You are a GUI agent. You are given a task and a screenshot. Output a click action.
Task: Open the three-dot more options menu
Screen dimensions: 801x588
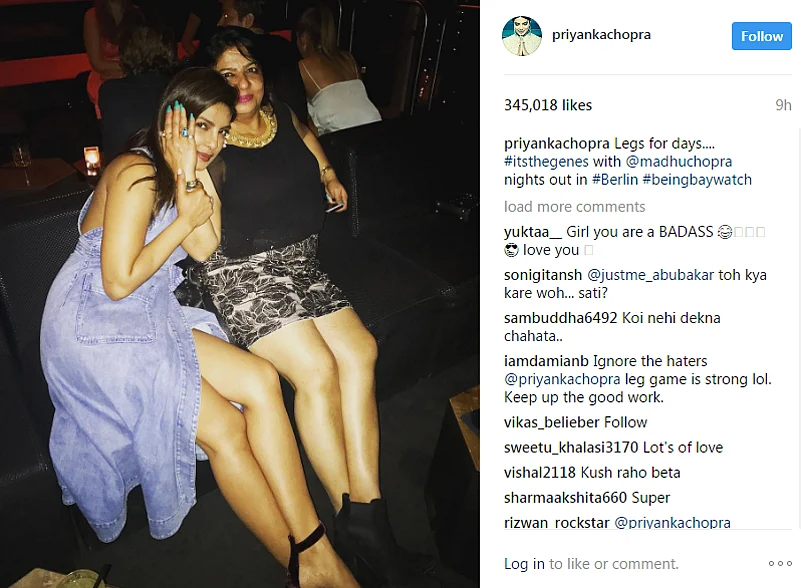tap(780, 563)
